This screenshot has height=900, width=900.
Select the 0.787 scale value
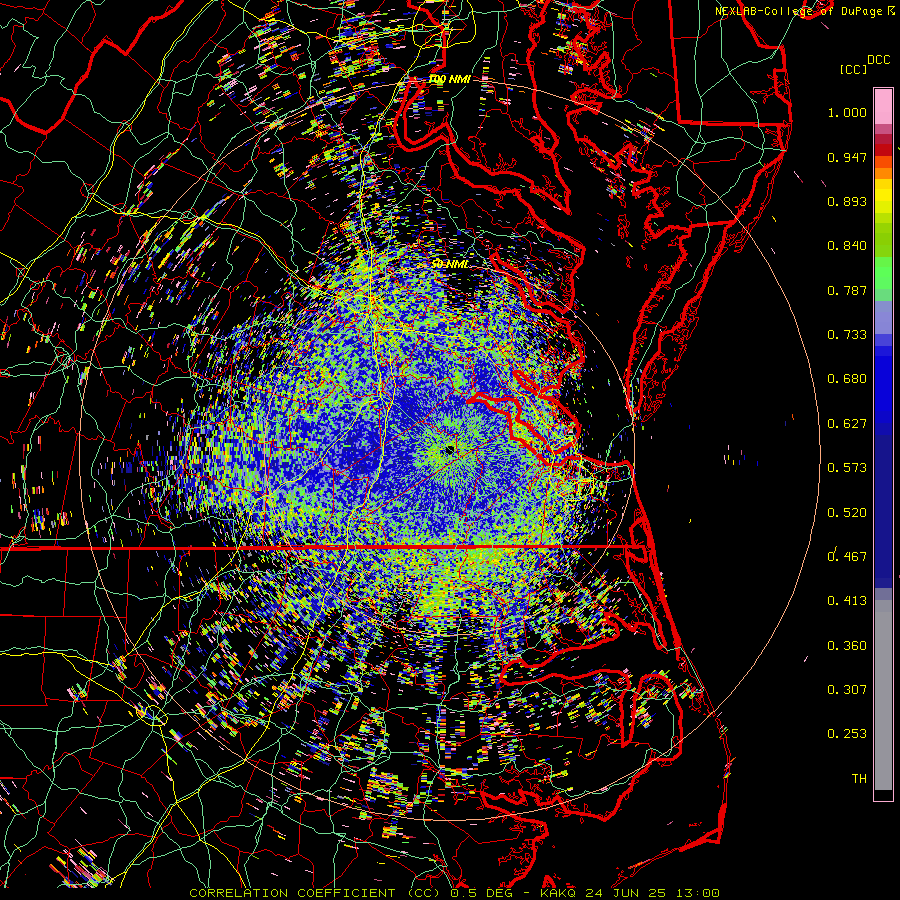point(847,290)
